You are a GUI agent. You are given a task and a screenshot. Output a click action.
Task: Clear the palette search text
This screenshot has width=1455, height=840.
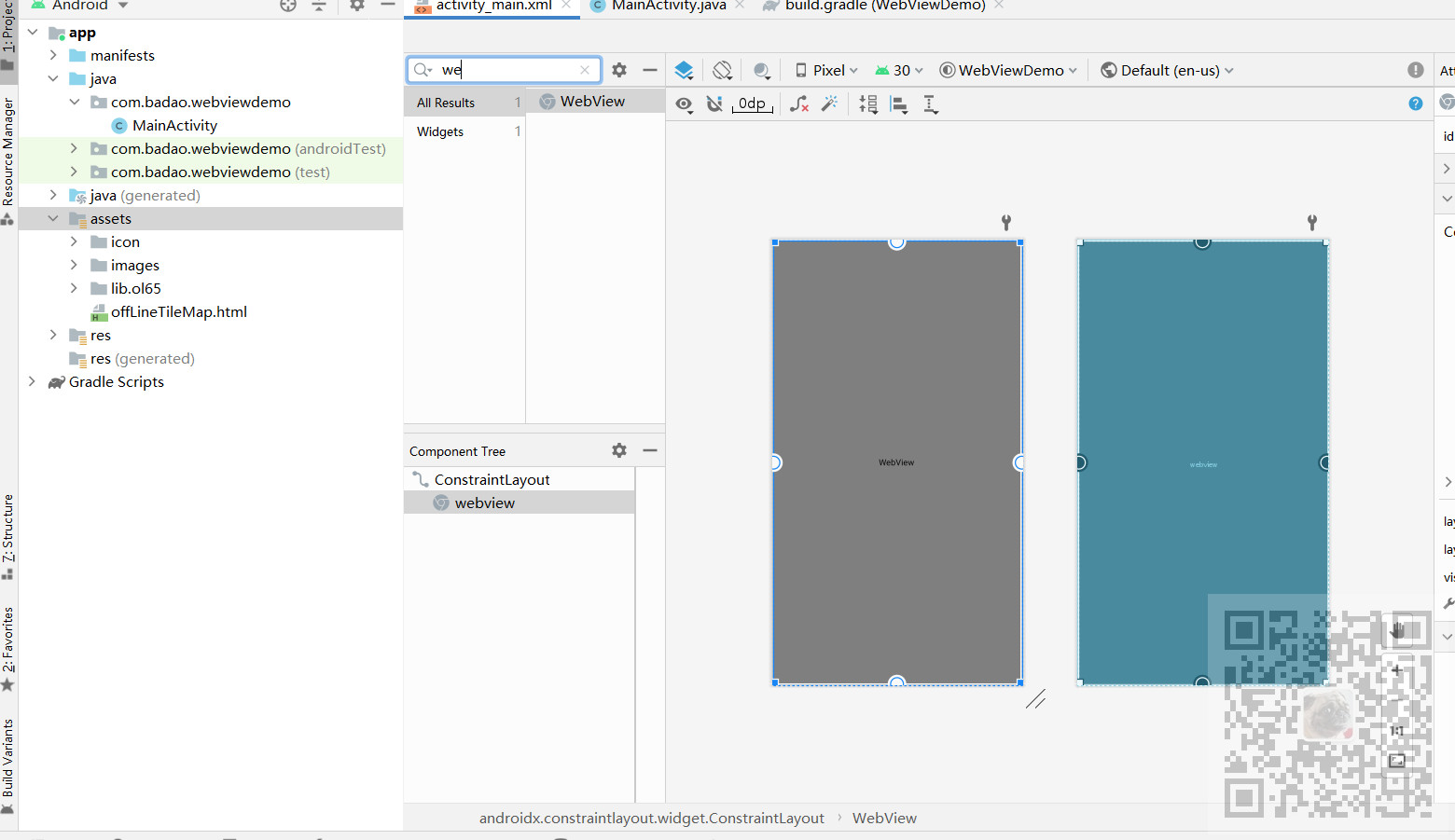pos(585,70)
